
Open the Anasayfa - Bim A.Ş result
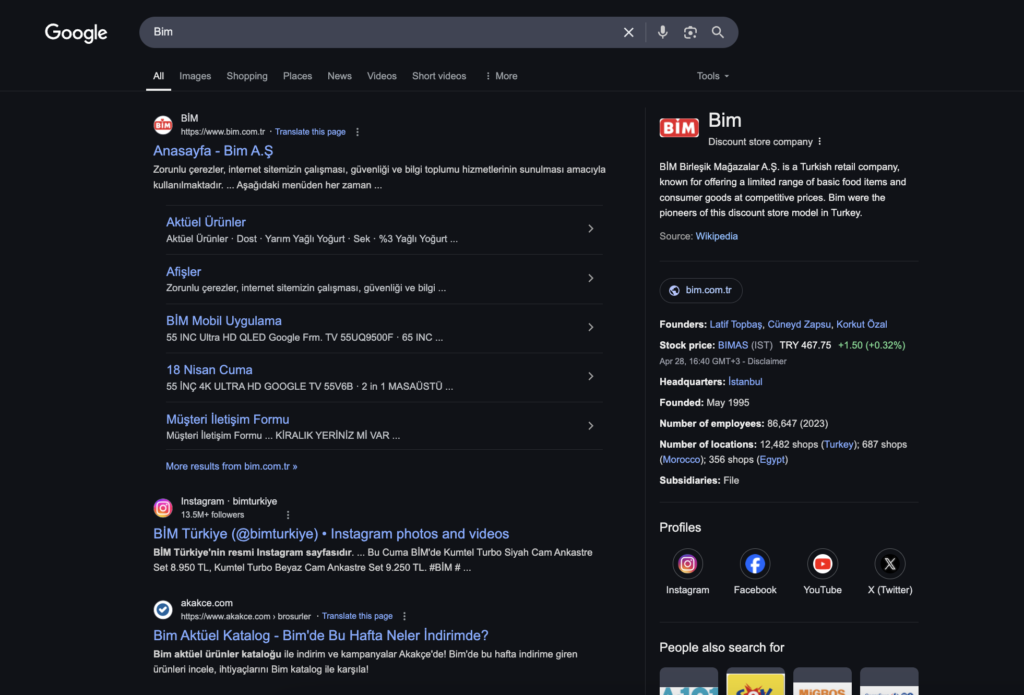[x=213, y=151]
